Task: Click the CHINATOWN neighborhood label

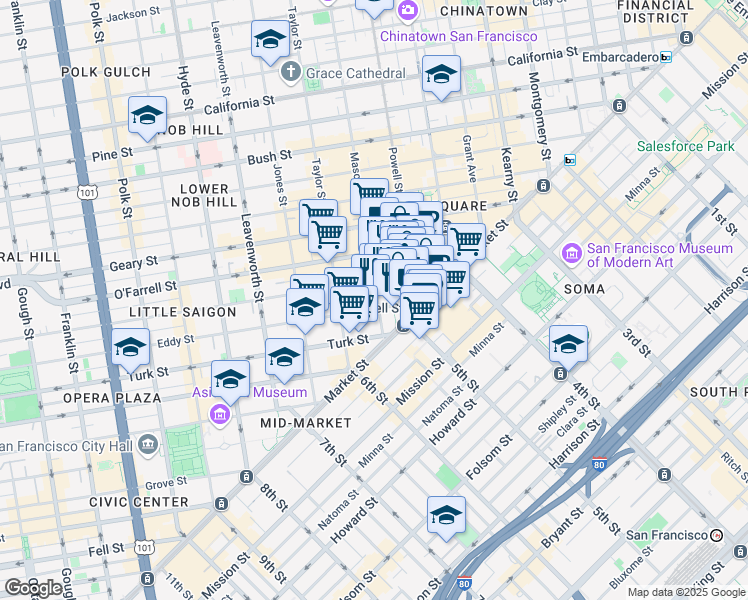Action: 484,11
